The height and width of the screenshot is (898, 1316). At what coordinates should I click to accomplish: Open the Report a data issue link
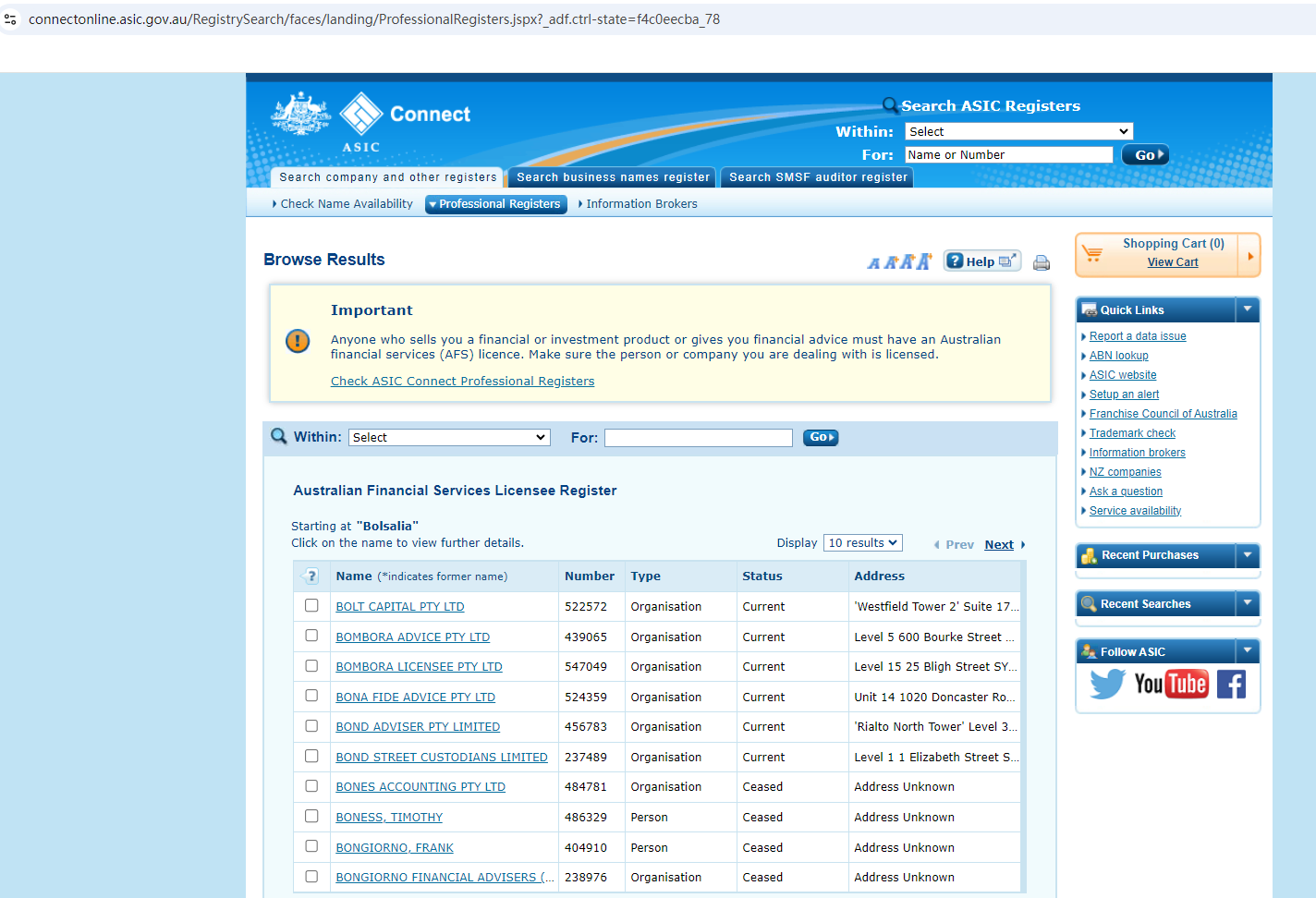1138,336
